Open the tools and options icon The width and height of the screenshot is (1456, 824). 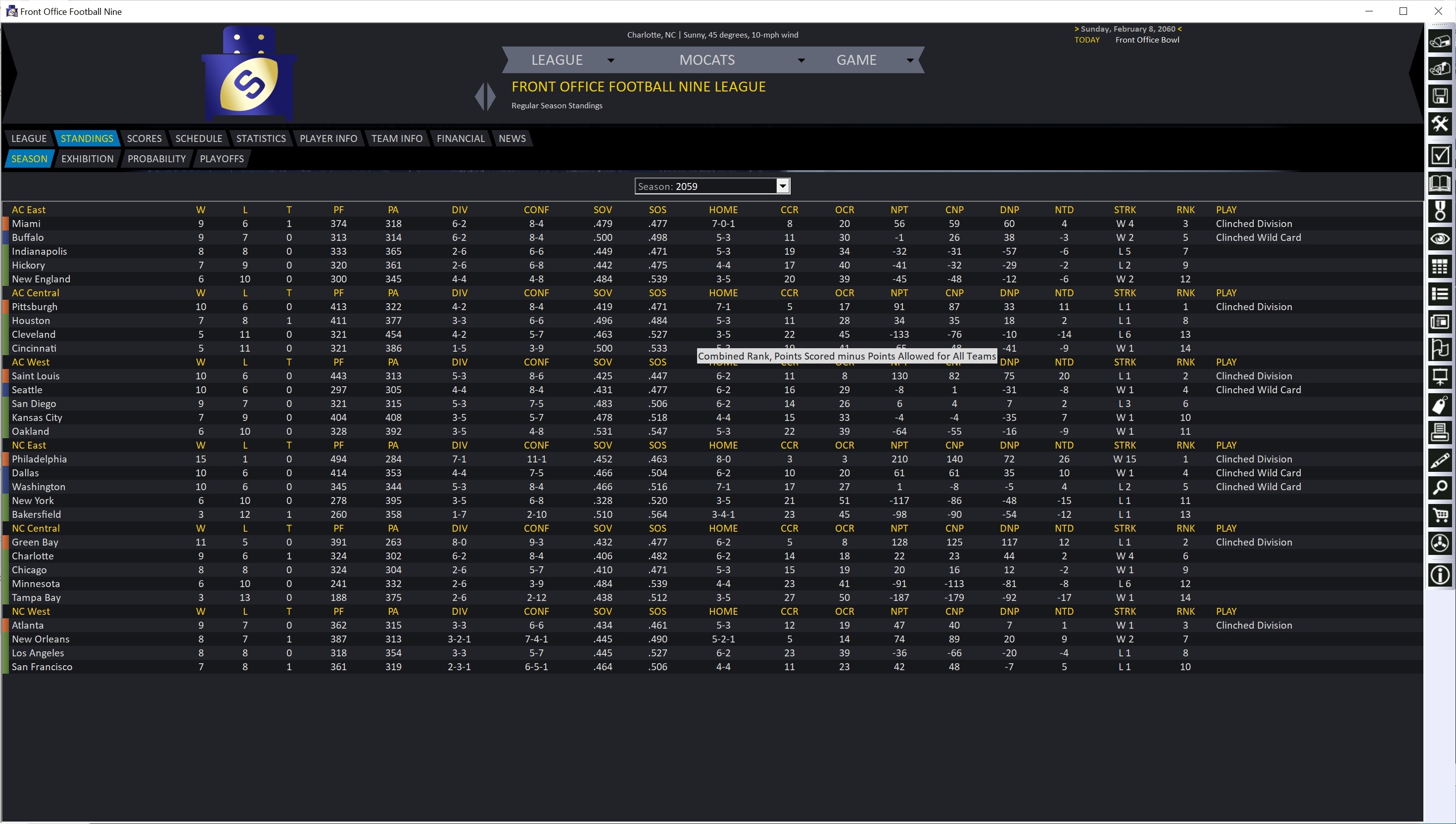pyautogui.click(x=1441, y=124)
